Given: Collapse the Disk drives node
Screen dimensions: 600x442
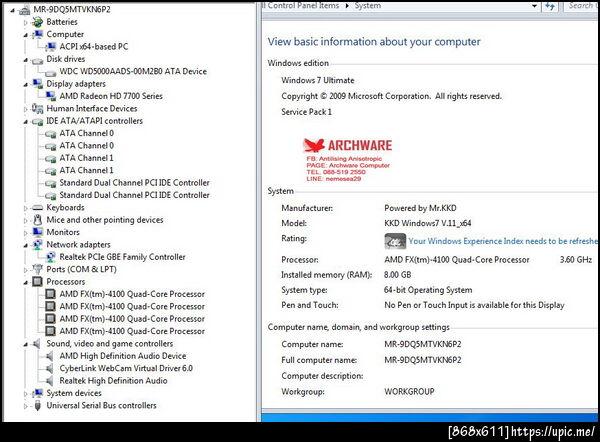Looking at the screenshot, I should [x=25, y=60].
